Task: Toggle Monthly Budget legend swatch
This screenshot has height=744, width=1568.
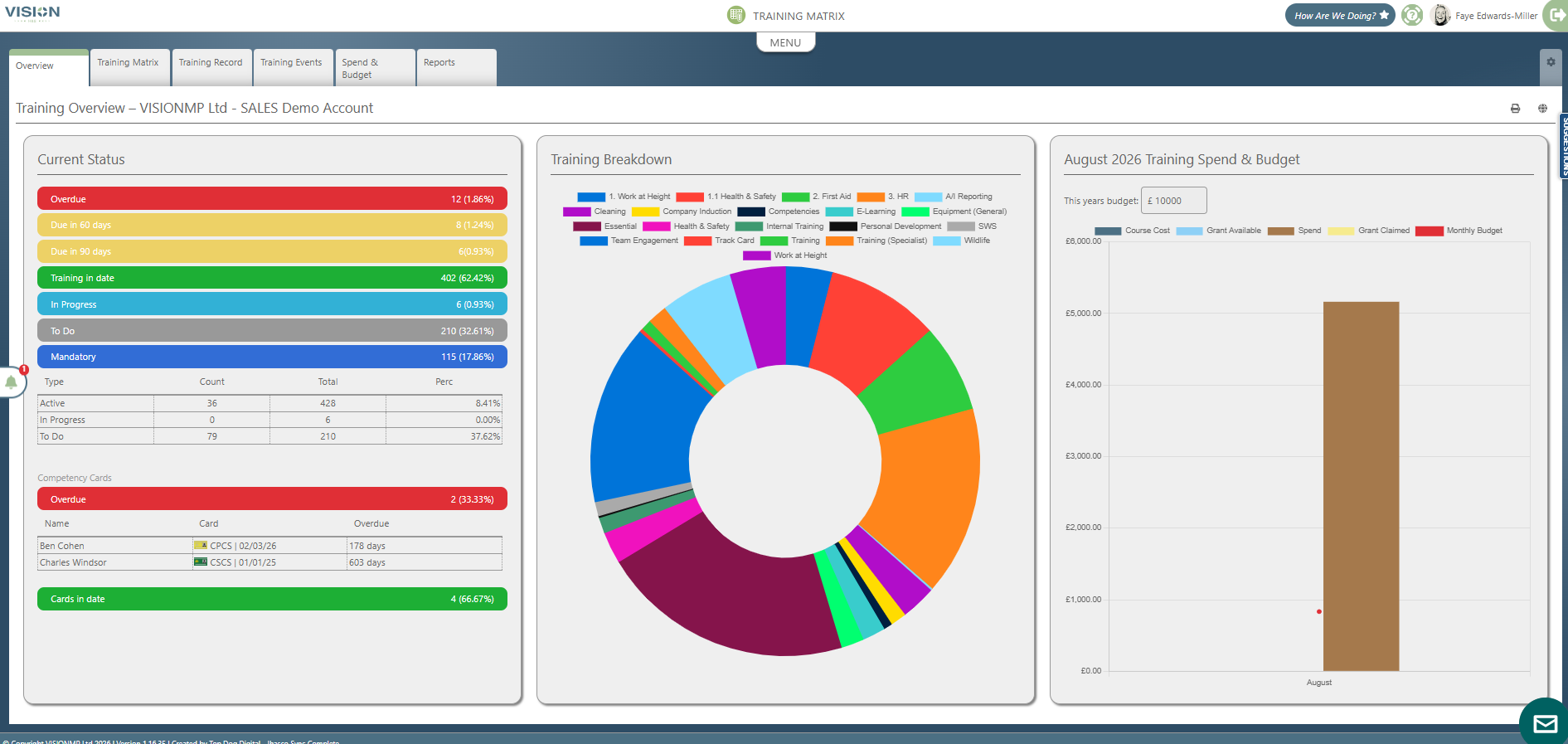Action: (1430, 231)
